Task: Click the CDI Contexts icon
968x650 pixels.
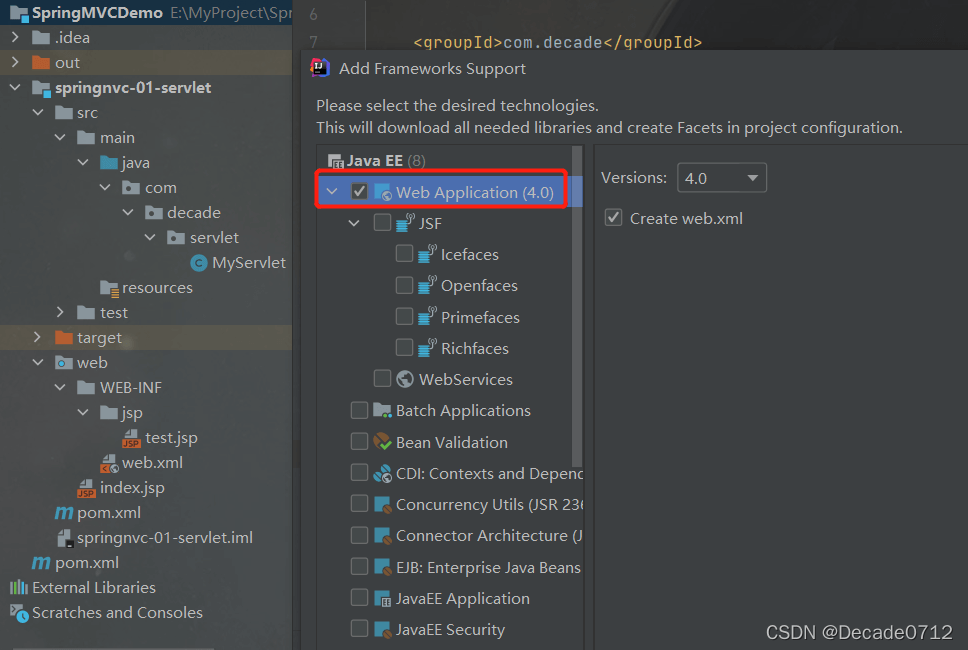Action: (x=383, y=473)
